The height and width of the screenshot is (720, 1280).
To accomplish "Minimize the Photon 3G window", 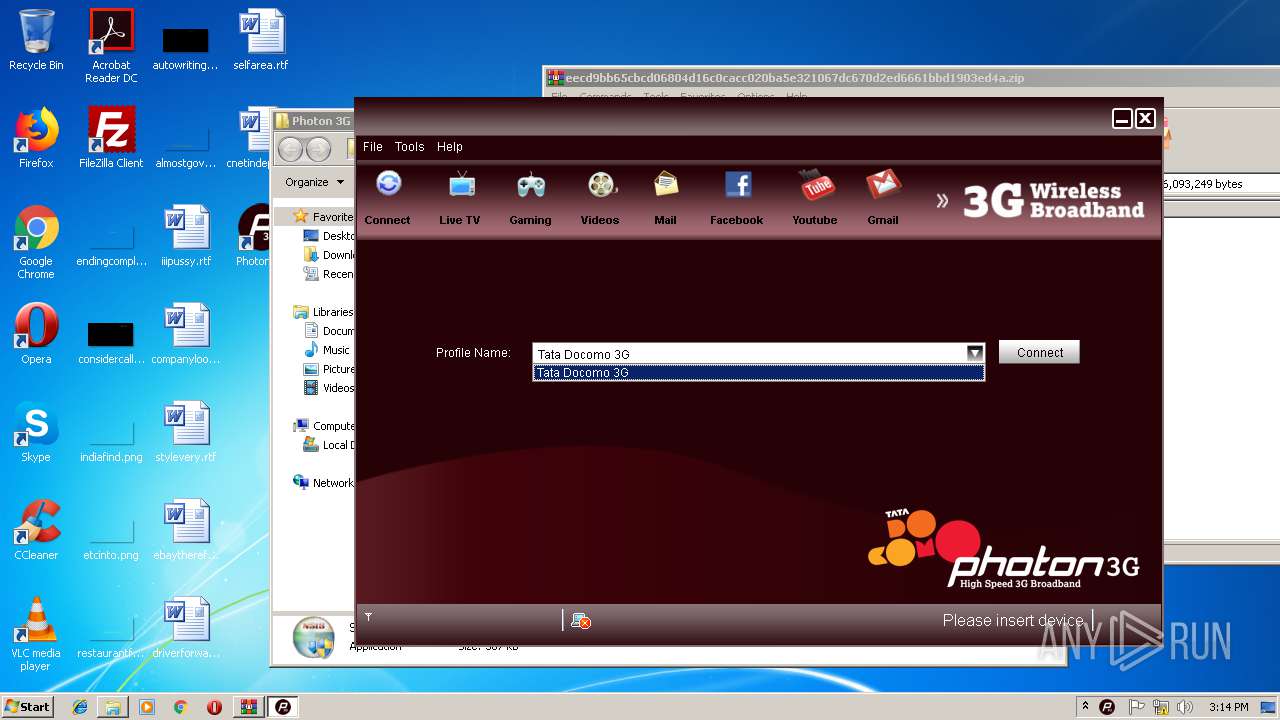I will click(1122, 119).
